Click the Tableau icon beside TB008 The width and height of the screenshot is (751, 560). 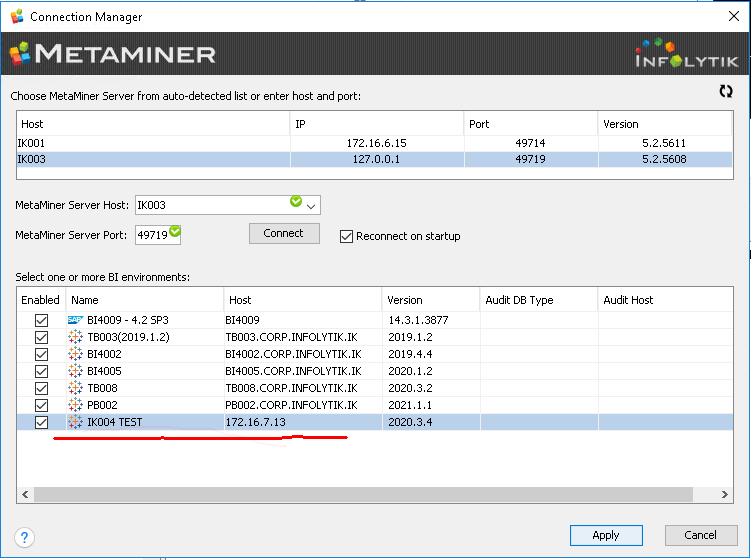(x=75, y=388)
